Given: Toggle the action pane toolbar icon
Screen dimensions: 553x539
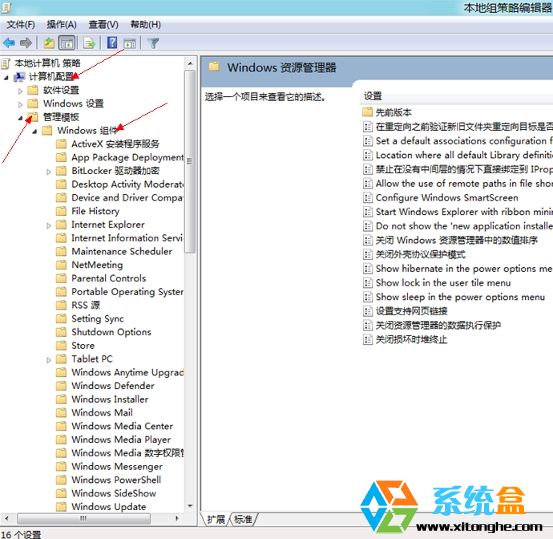Looking at the screenshot, I should 130,43.
